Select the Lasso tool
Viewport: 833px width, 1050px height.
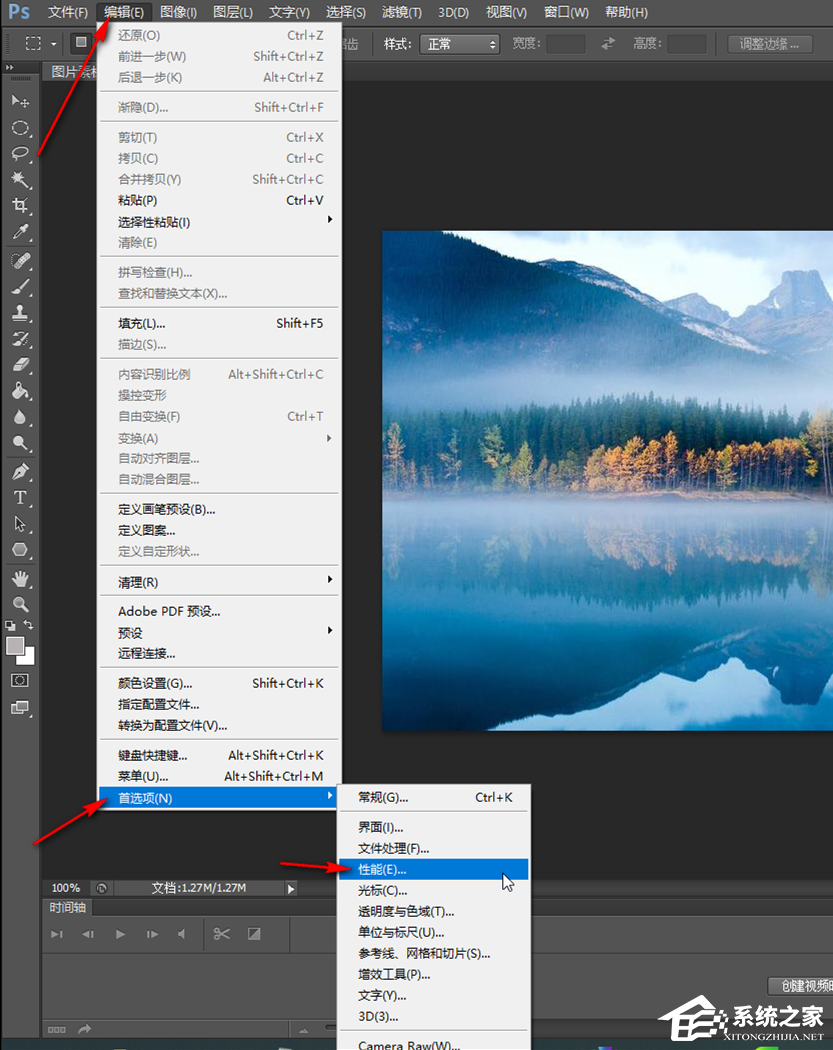point(20,153)
